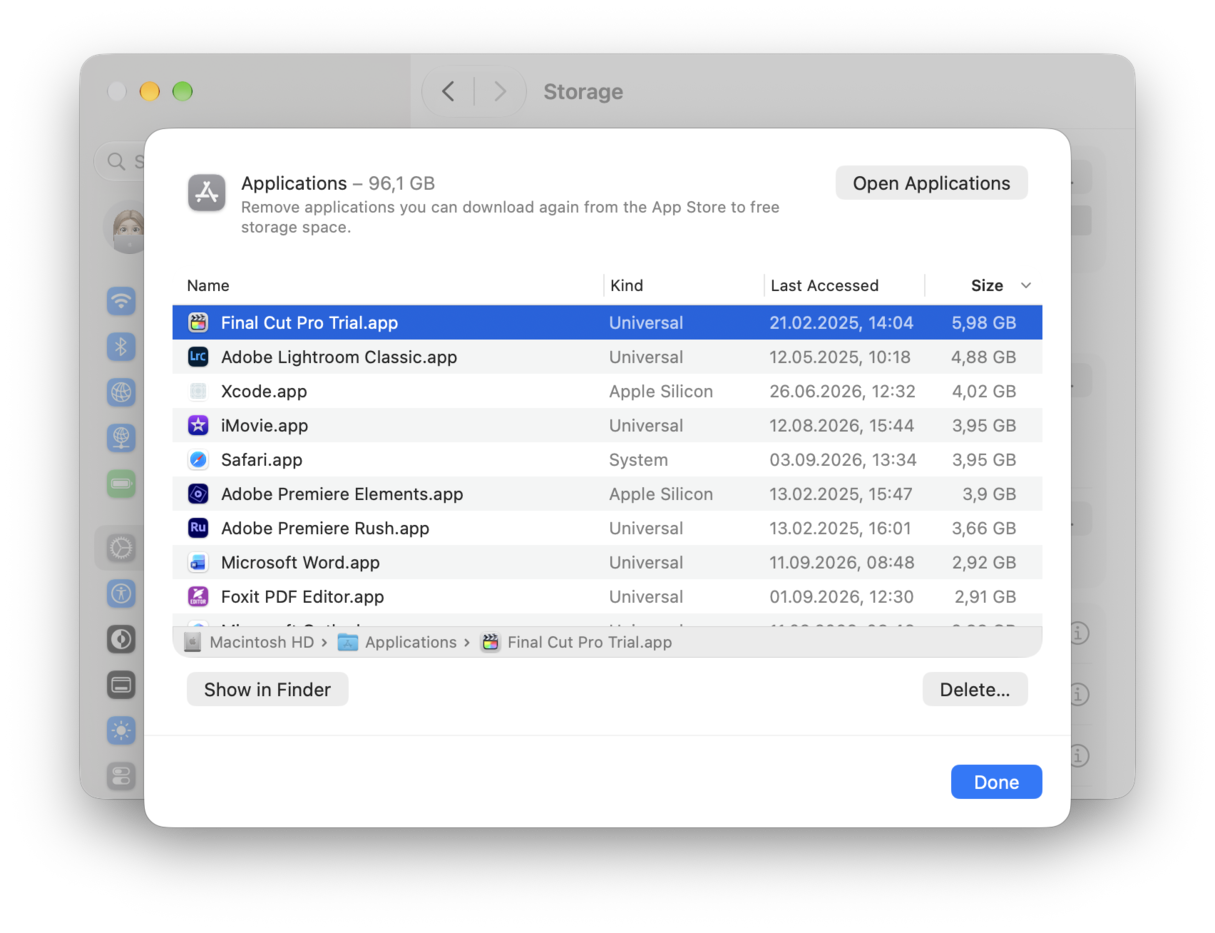This screenshot has height=933, width=1215.
Task: Select the Adobe Premiere Rush Ru icon
Action: click(x=198, y=528)
